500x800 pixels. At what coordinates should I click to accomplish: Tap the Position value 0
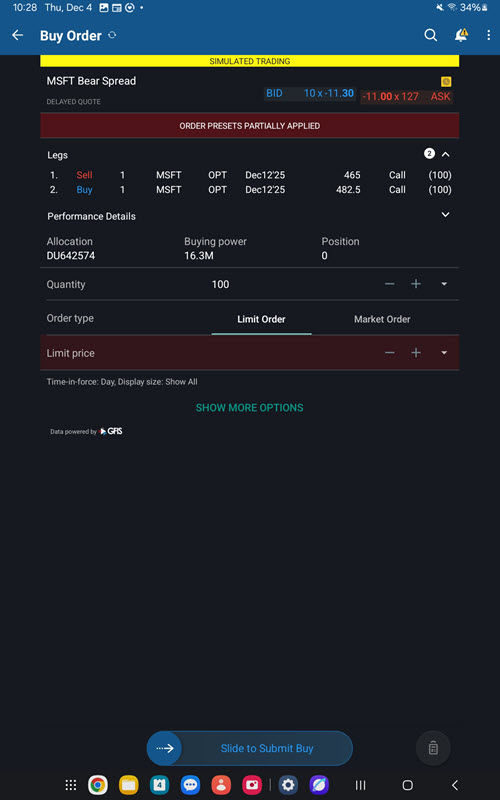point(324,256)
